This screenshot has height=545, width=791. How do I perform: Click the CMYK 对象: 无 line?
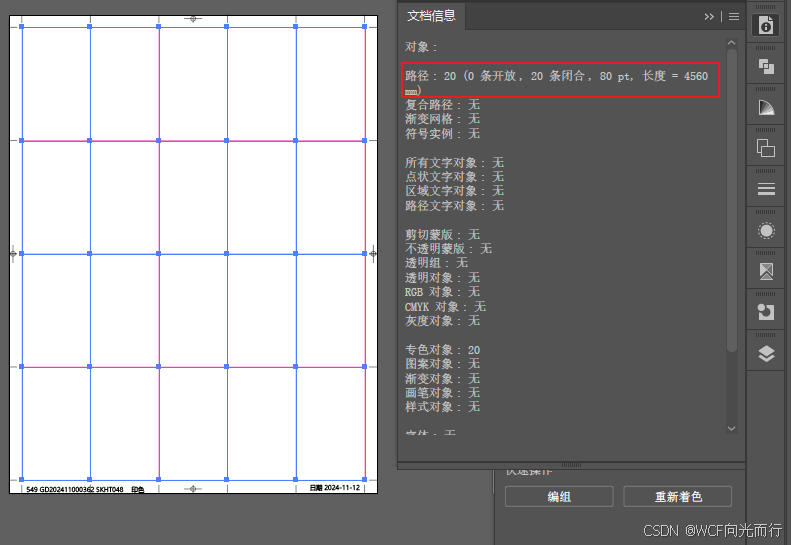[445, 306]
